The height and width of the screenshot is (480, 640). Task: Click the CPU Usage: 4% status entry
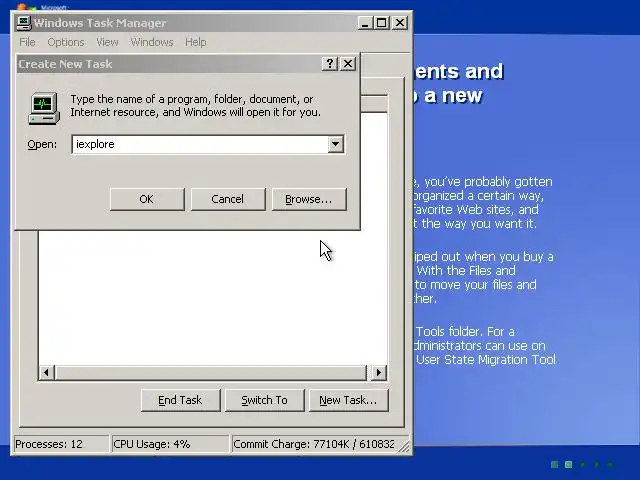(x=170, y=444)
